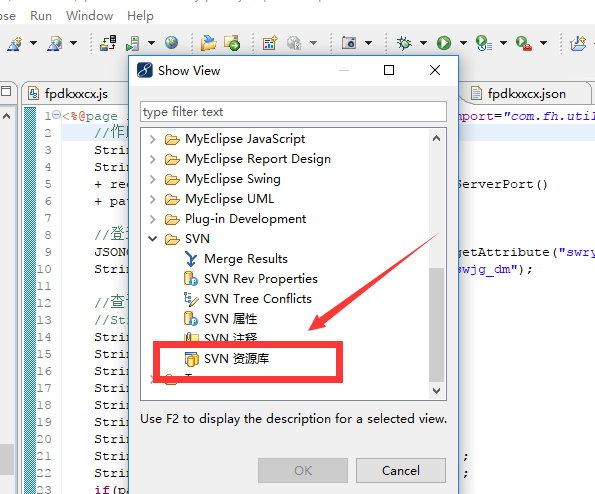Click the Plug-in Development folder icon
The width and height of the screenshot is (595, 494).
(172, 219)
